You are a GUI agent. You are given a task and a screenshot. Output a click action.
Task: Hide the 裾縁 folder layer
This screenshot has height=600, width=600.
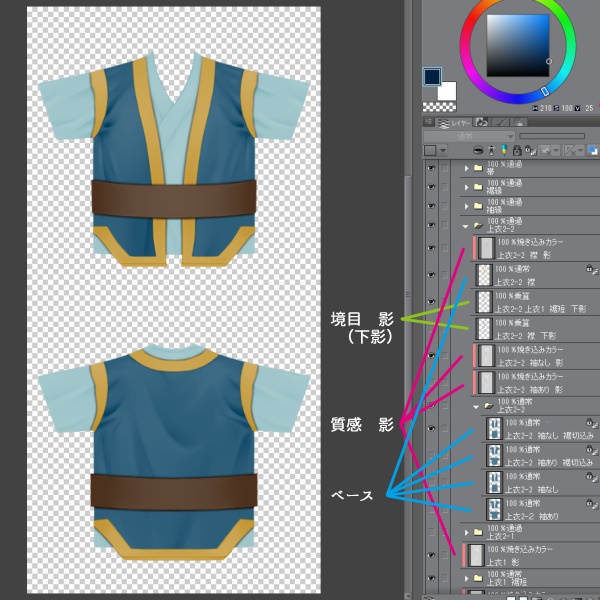tap(431, 187)
